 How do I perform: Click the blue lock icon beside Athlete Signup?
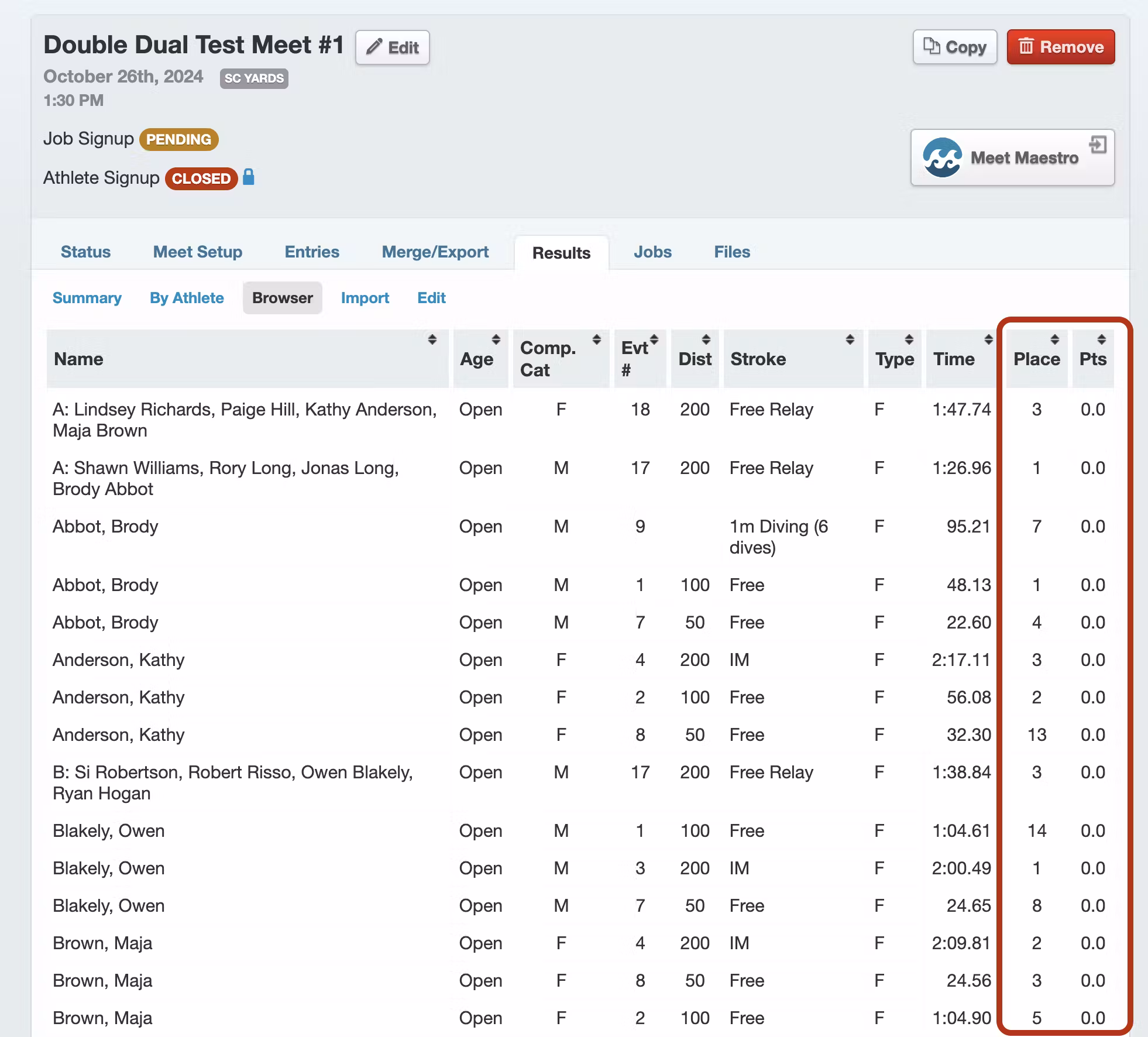pos(249,177)
